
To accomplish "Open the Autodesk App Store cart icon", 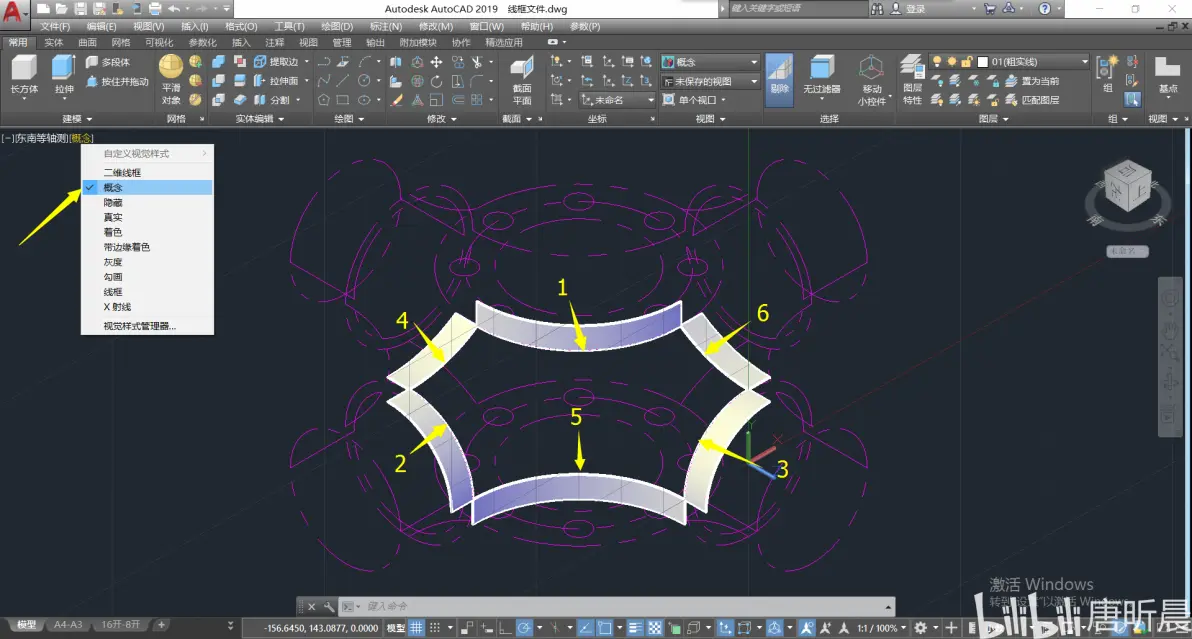I will point(990,8).
